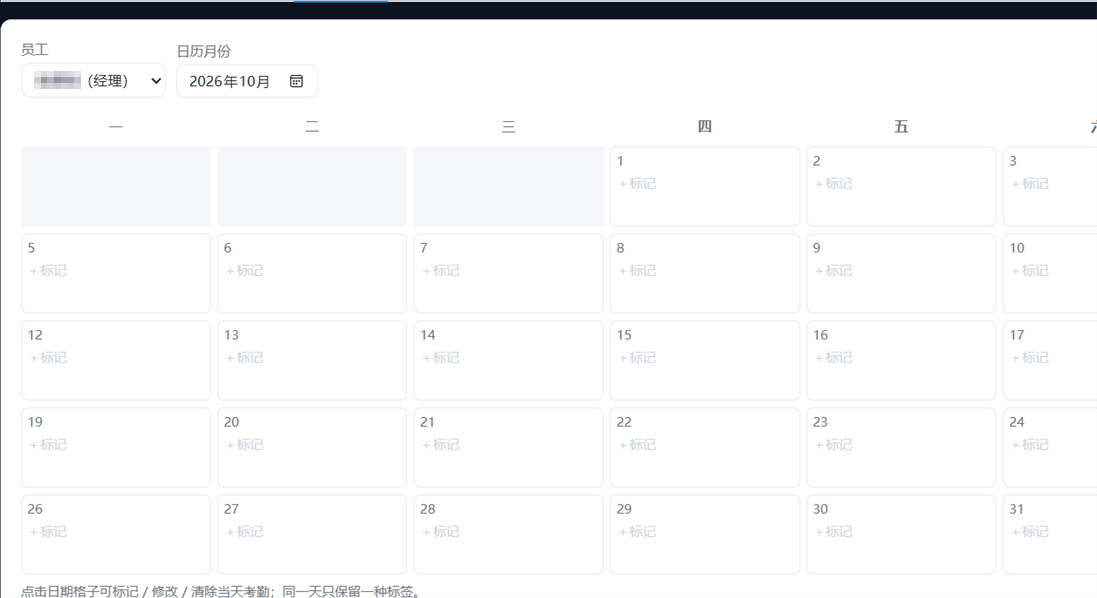Viewport: 1097px width, 598px height.
Task: Add a mark on October 29
Action: click(x=637, y=532)
